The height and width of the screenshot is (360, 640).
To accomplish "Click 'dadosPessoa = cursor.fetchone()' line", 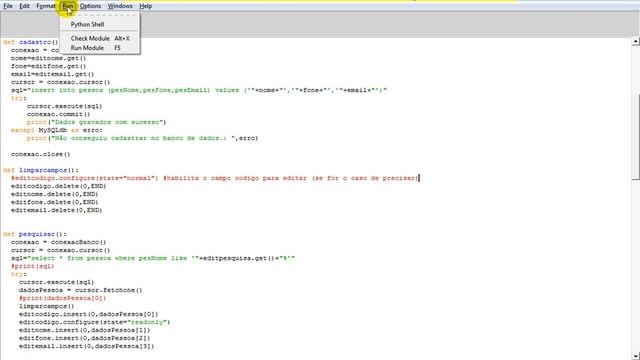I will point(80,290).
